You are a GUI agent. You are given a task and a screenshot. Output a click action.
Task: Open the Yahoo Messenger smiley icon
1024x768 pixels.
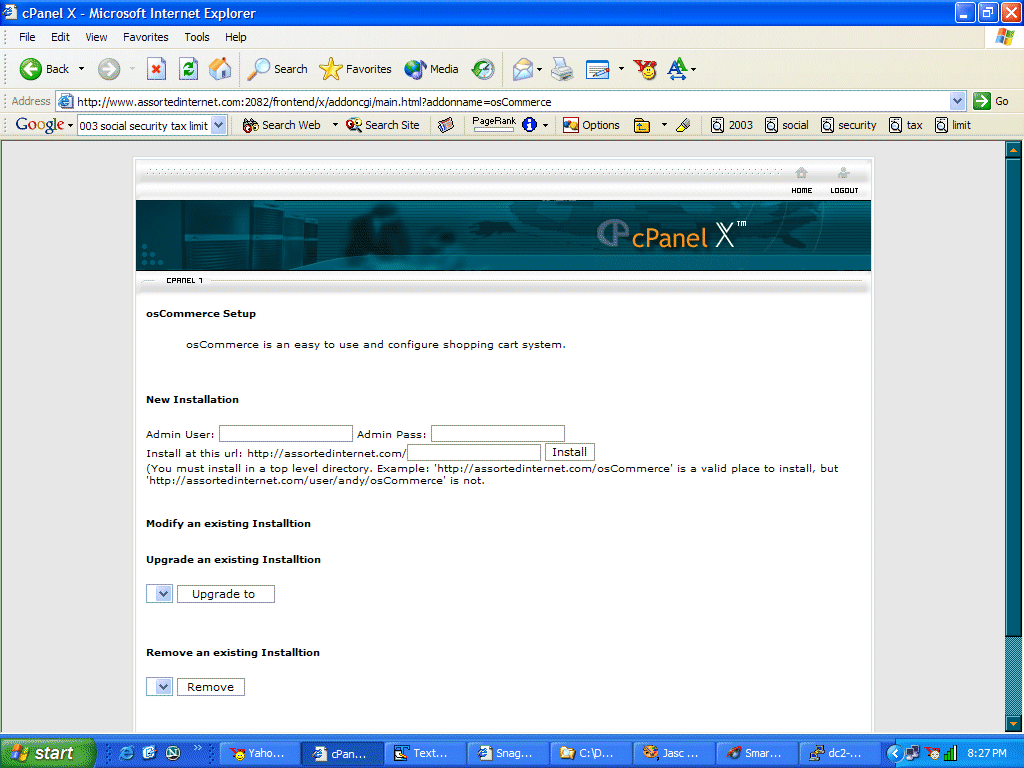[645, 69]
